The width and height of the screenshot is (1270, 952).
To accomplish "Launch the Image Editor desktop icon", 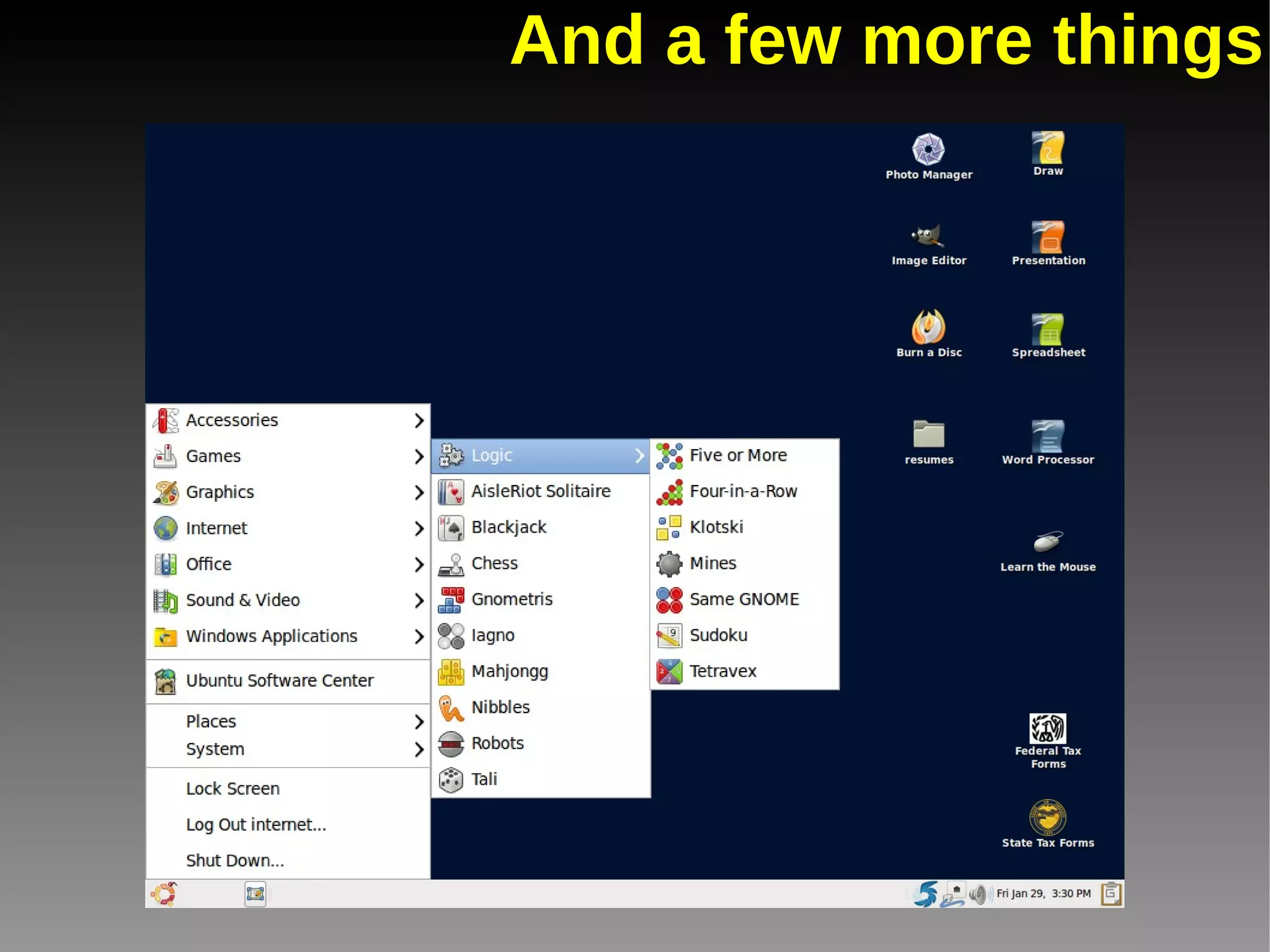I will click(x=928, y=236).
